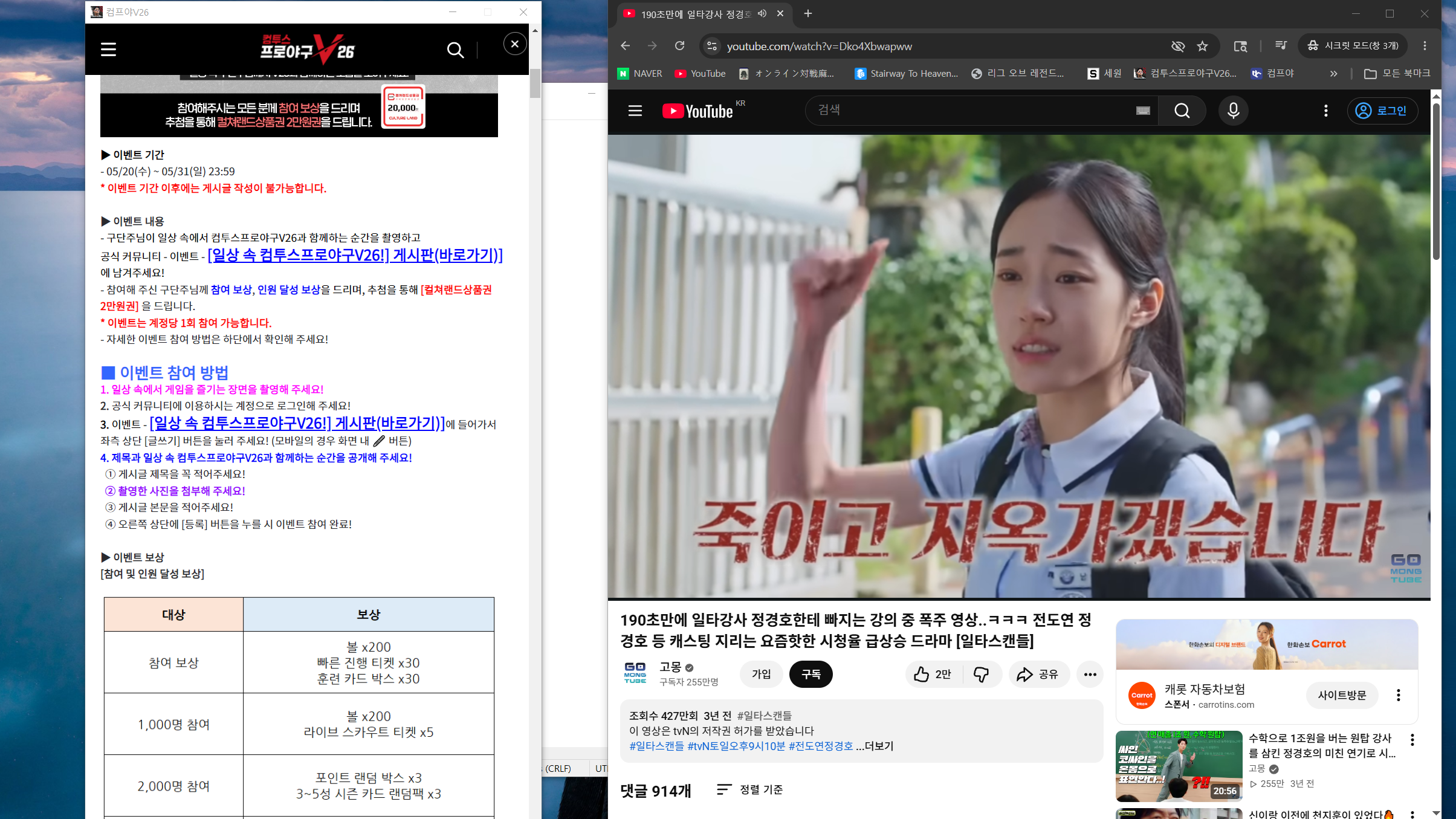Dislike the video

click(x=982, y=674)
